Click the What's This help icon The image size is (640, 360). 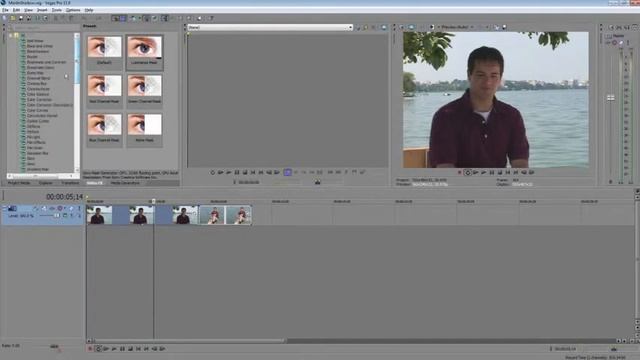[x=211, y=18]
